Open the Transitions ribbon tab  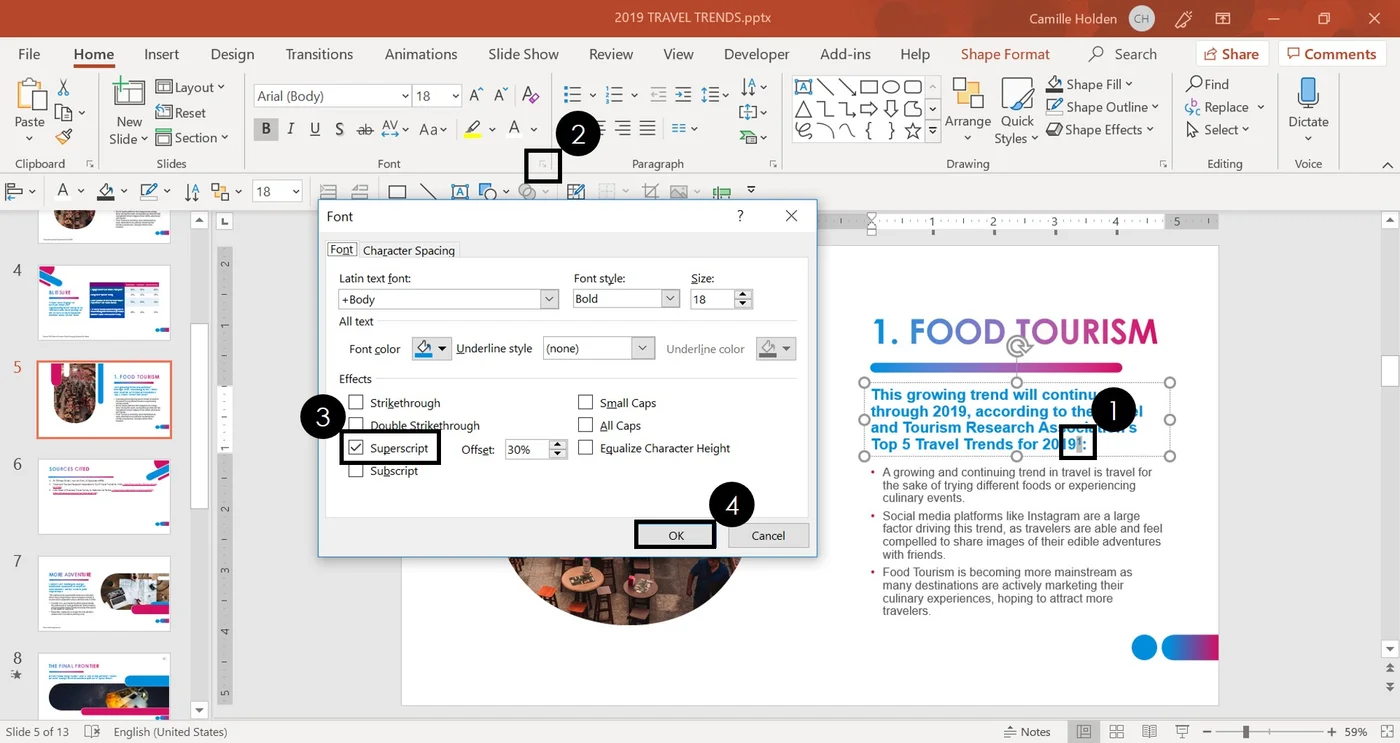(x=319, y=54)
